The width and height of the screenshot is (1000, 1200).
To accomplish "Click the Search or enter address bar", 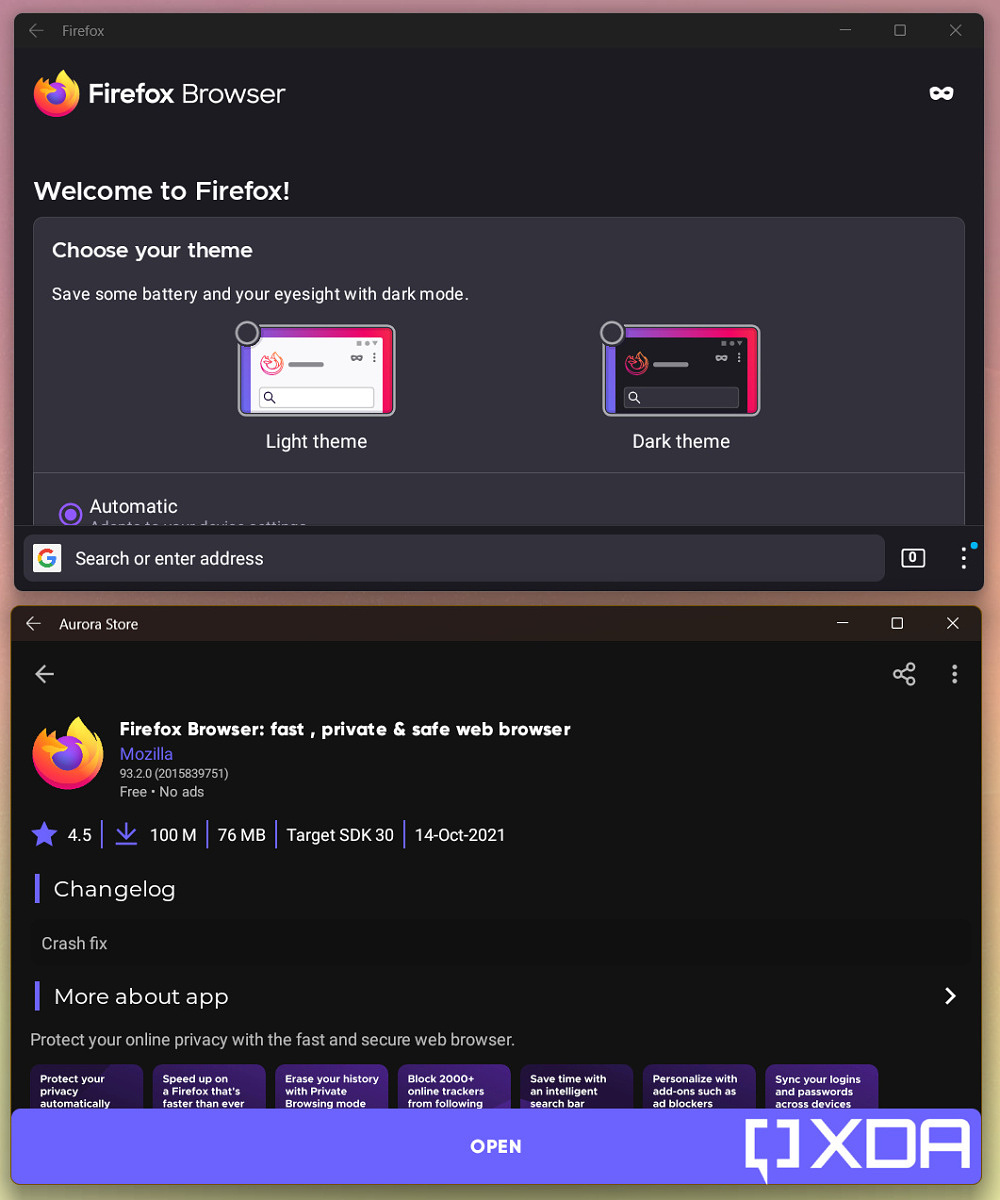I will [454, 558].
